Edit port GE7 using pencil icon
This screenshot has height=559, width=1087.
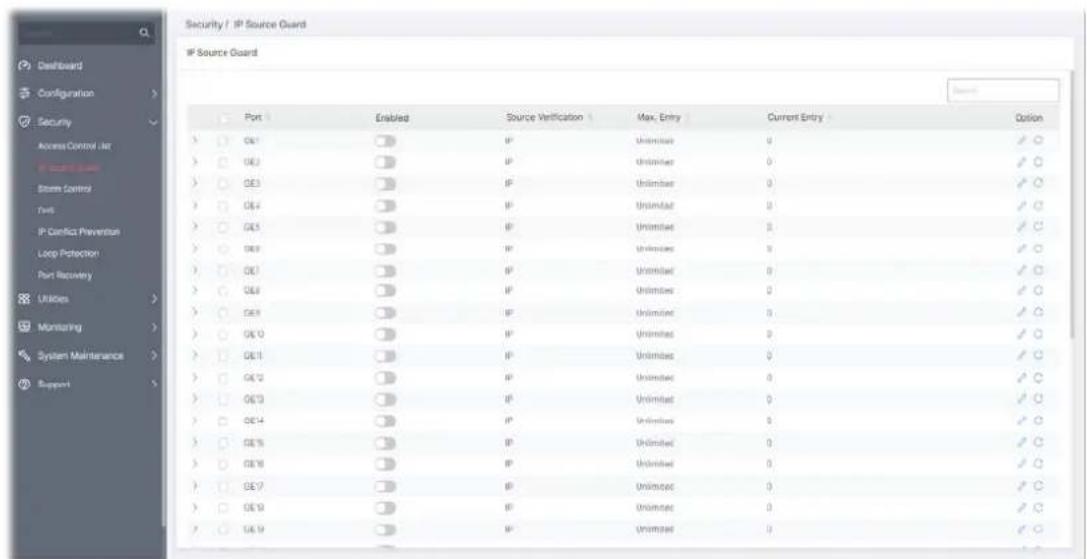pyautogui.click(x=1022, y=269)
